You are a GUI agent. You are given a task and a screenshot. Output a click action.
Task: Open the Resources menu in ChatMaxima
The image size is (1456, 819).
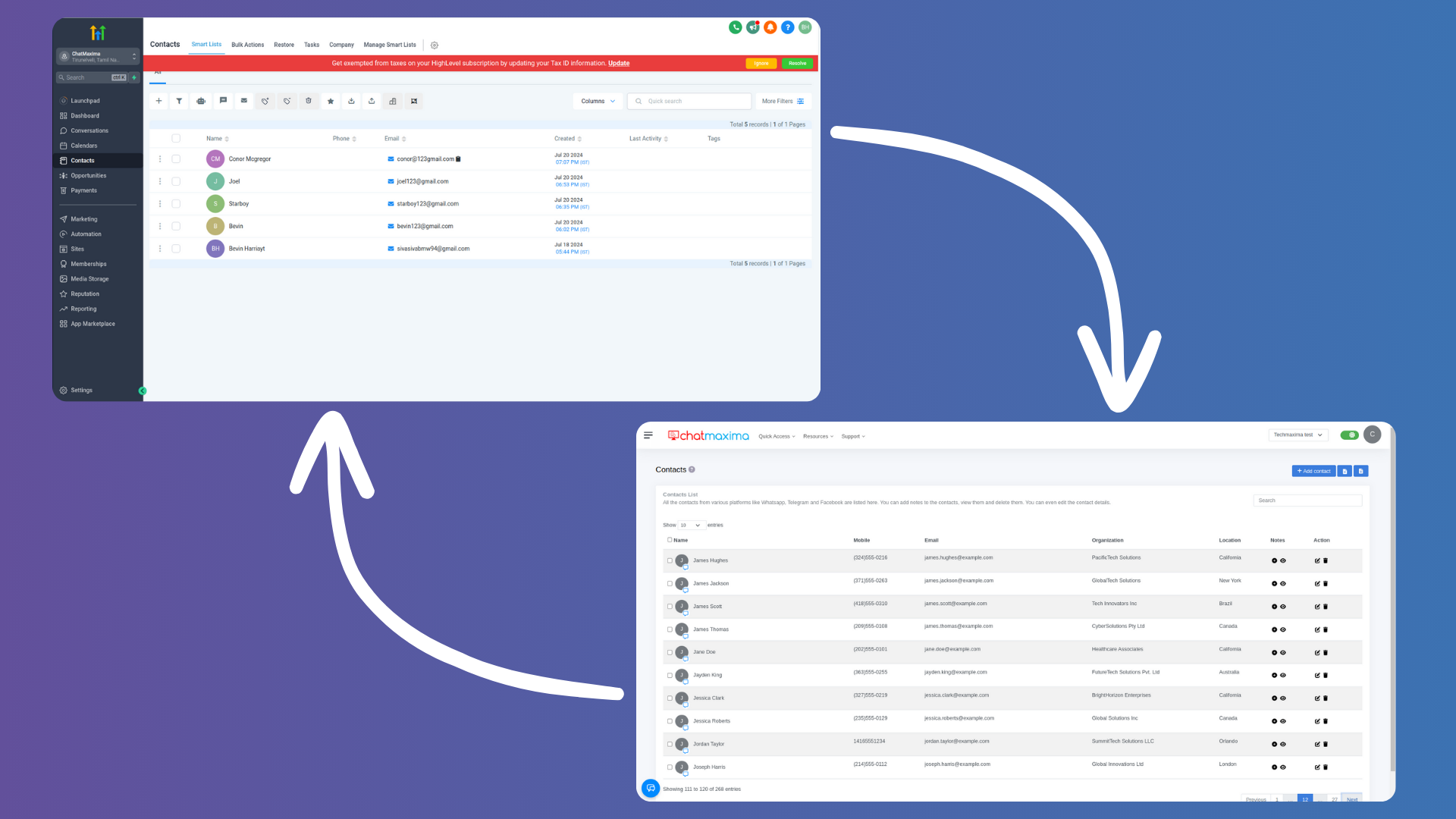(x=817, y=436)
